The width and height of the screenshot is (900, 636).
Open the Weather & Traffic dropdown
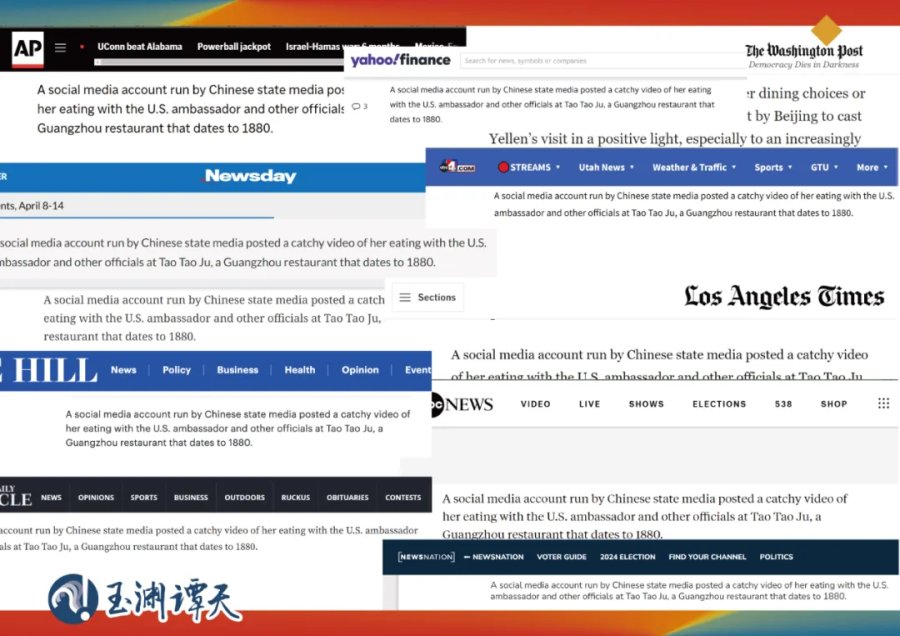[x=694, y=167]
